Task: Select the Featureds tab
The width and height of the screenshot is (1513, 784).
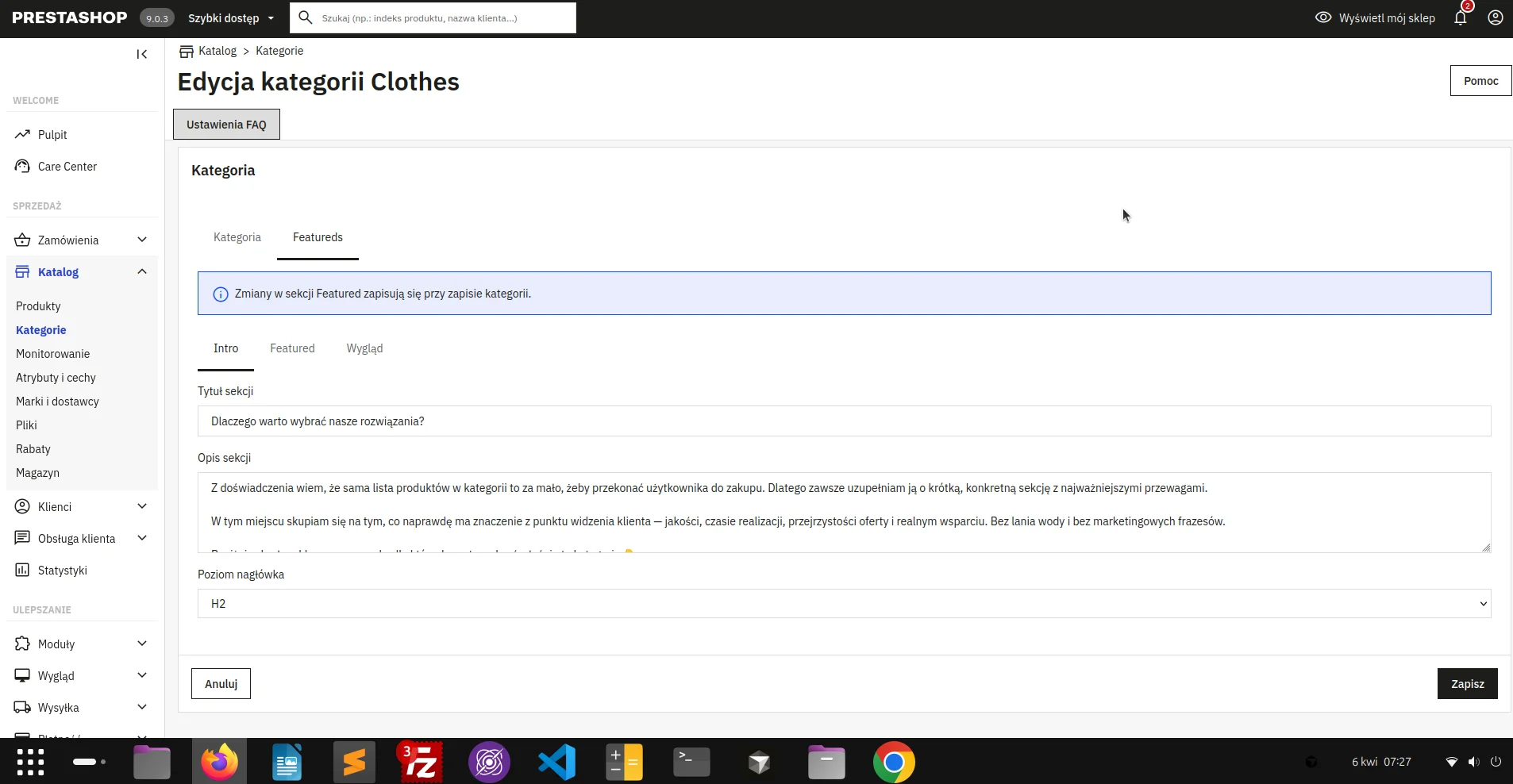Action: coord(318,237)
